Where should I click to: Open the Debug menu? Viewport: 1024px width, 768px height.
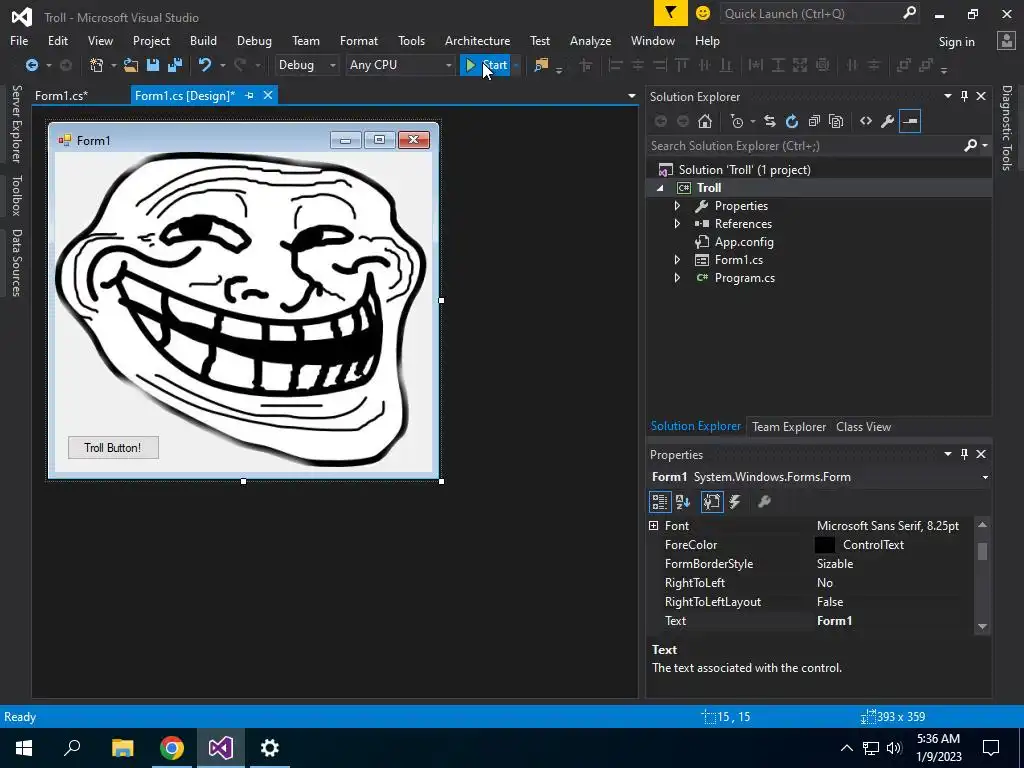click(254, 40)
